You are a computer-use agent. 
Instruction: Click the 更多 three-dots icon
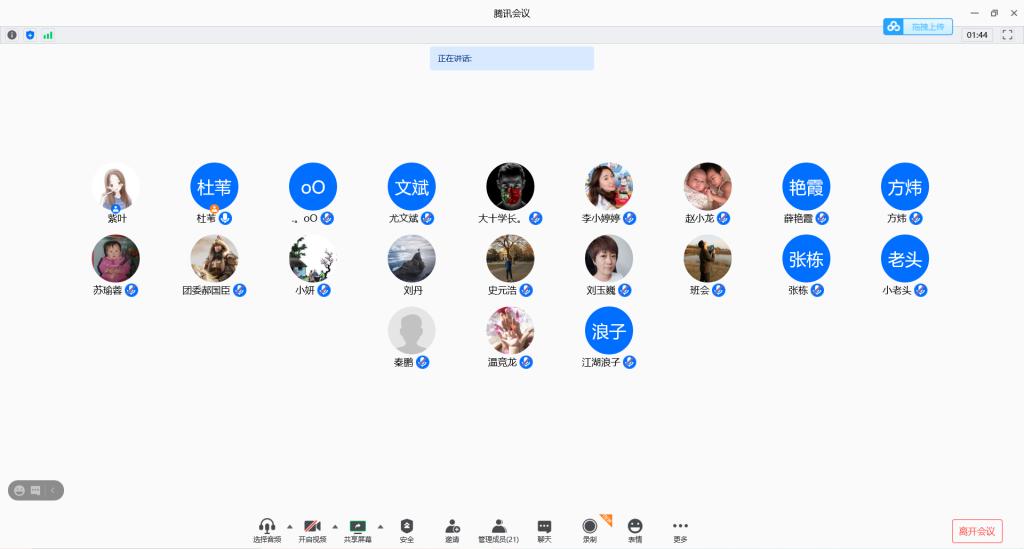pyautogui.click(x=680, y=527)
